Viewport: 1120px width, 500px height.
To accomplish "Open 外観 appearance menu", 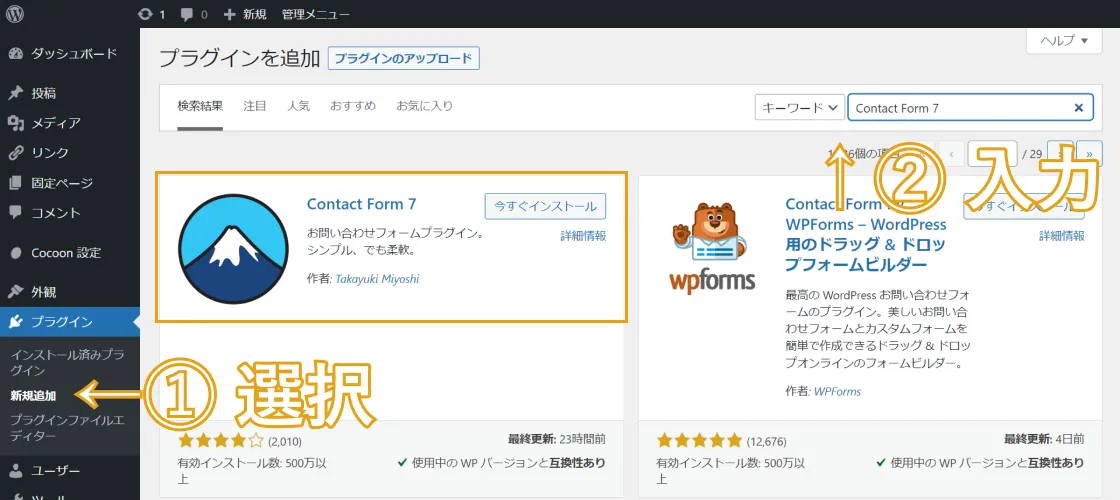I will pos(44,292).
